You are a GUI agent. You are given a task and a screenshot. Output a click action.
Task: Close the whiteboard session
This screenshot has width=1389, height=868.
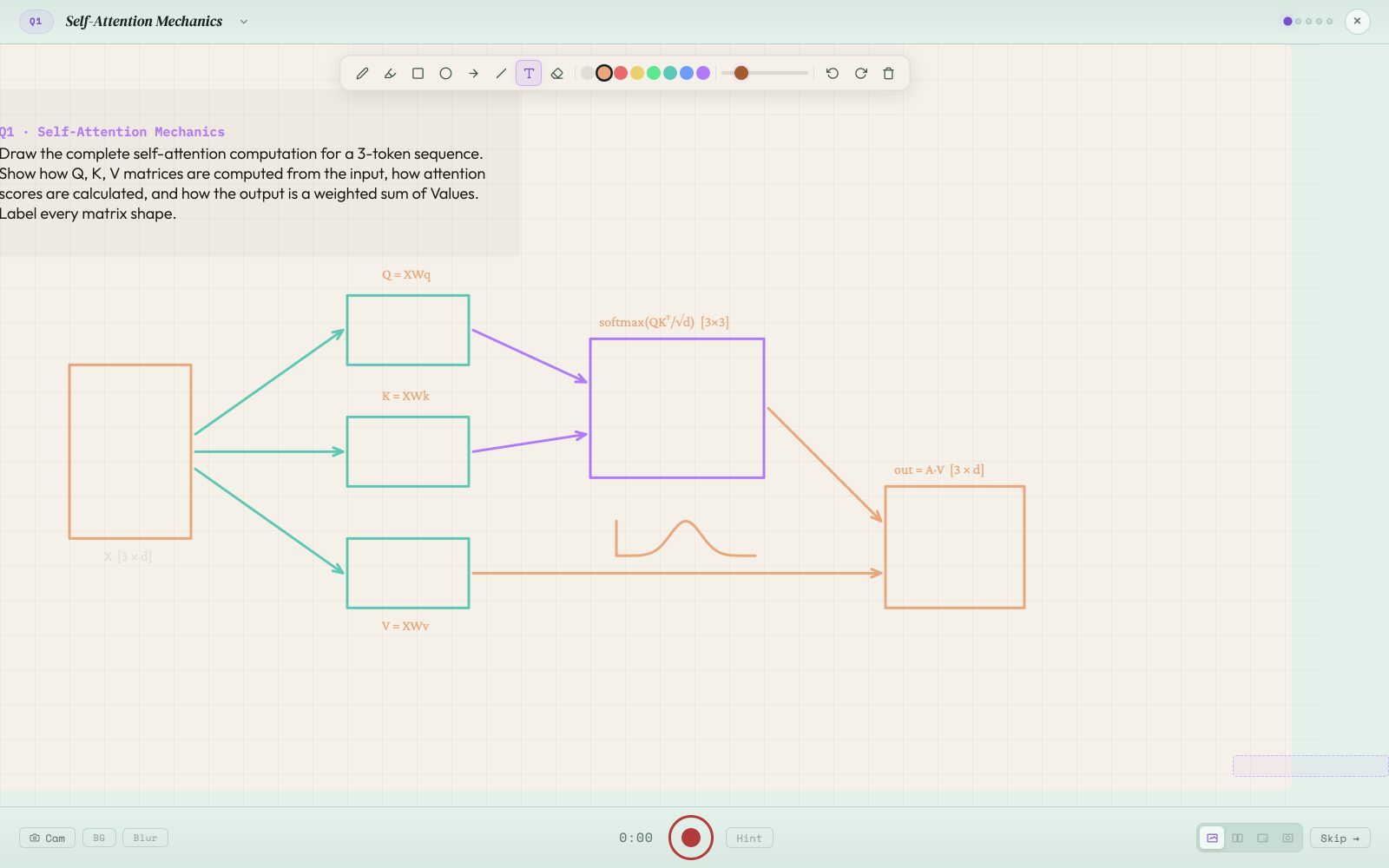point(1358,21)
